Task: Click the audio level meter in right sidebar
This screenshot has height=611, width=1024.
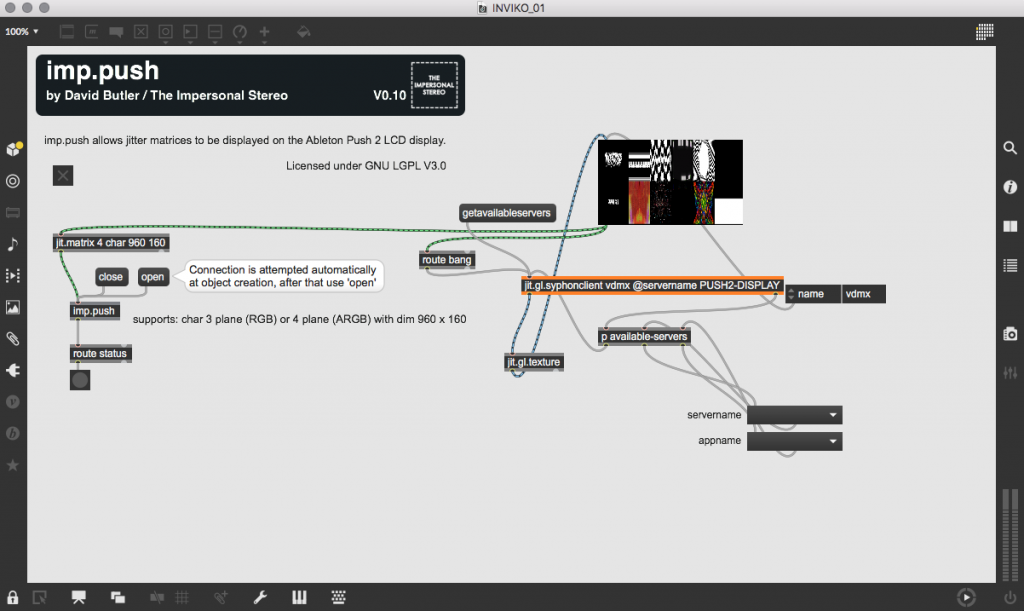Action: 1010,535
